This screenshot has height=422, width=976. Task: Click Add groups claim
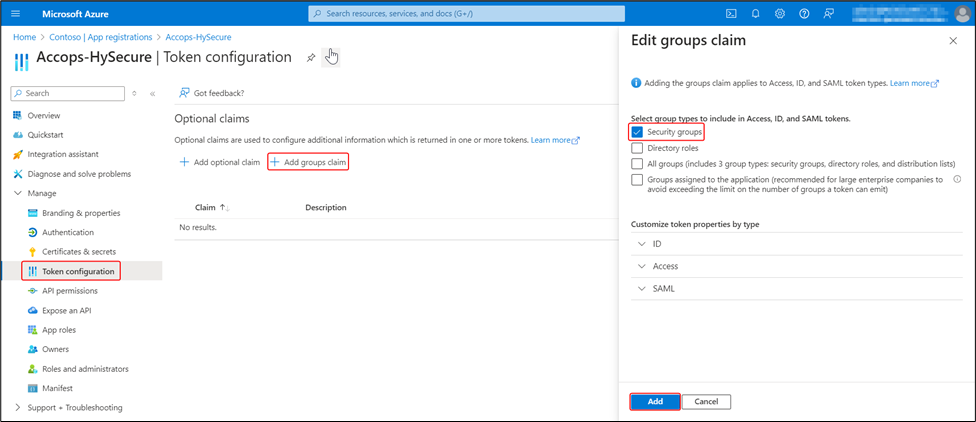click(x=308, y=162)
